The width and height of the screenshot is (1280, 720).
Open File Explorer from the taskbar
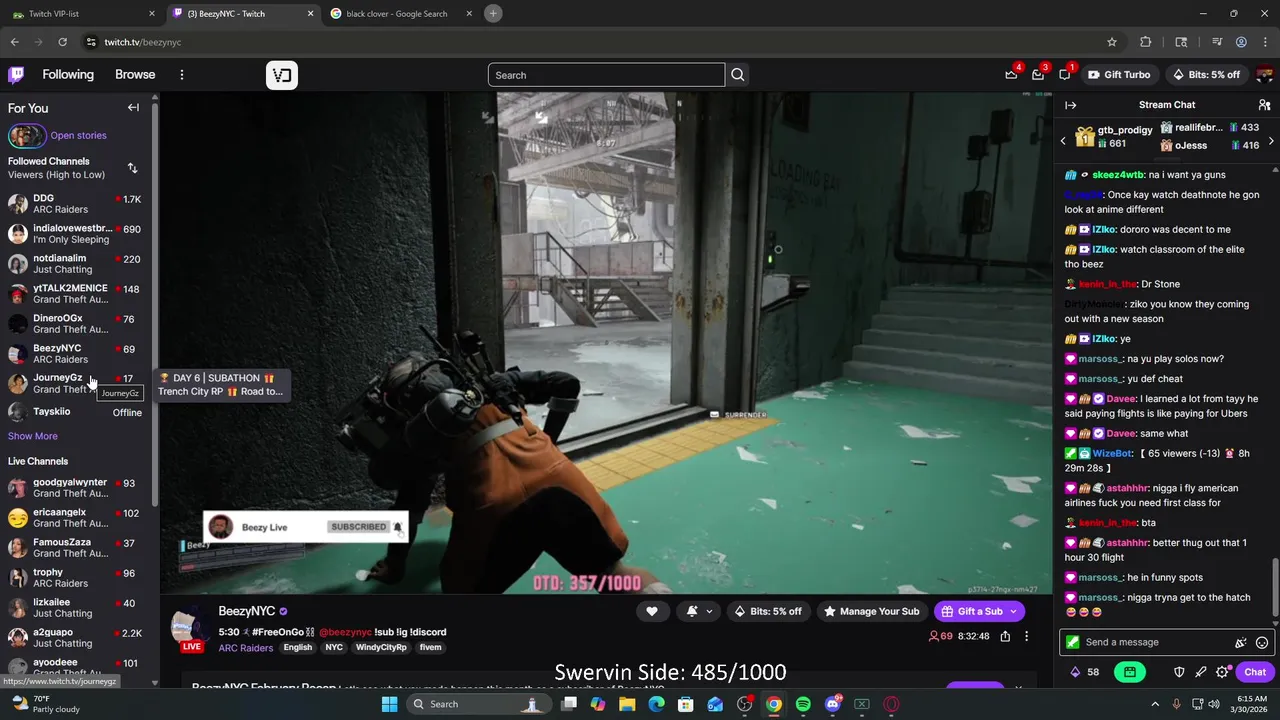click(x=627, y=704)
